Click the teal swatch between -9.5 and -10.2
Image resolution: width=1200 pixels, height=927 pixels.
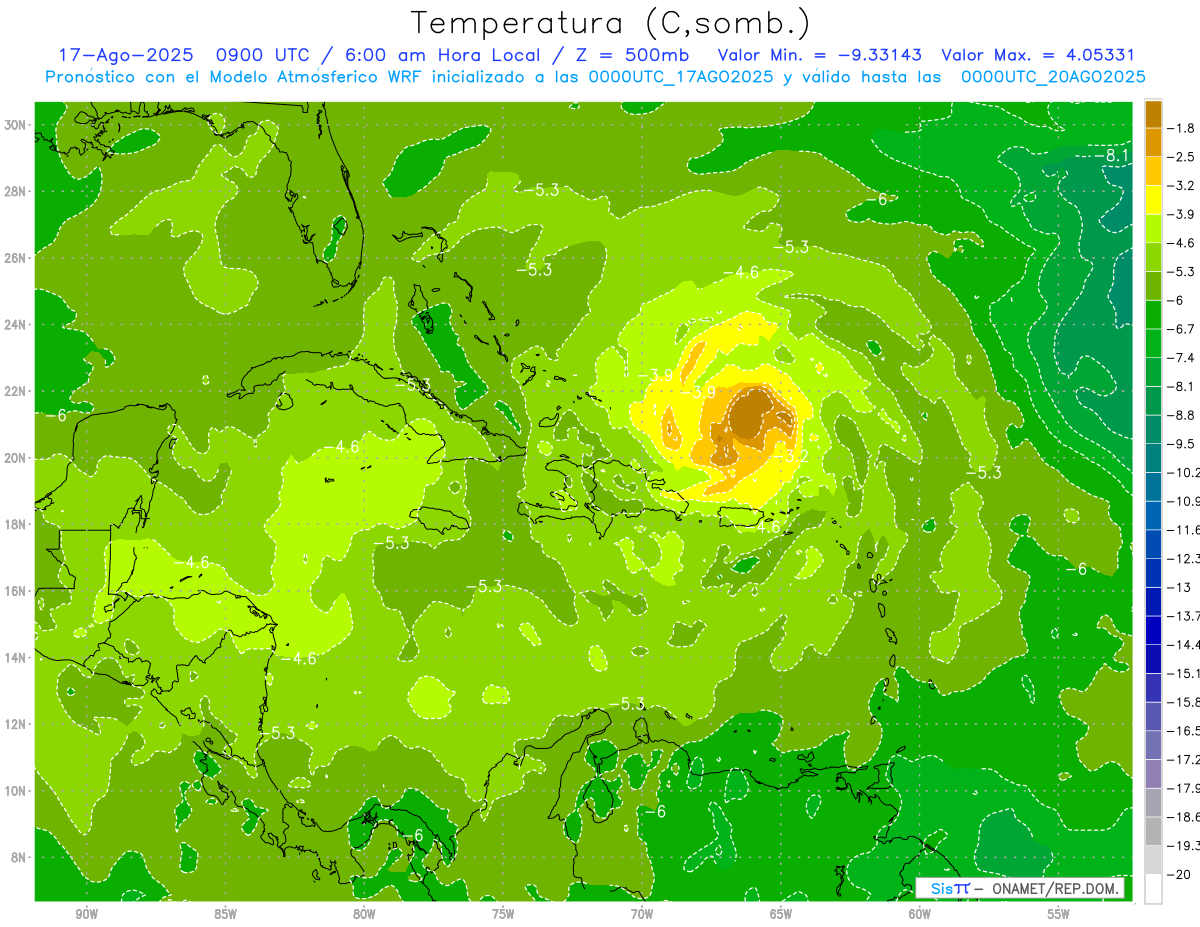[x=1153, y=458]
